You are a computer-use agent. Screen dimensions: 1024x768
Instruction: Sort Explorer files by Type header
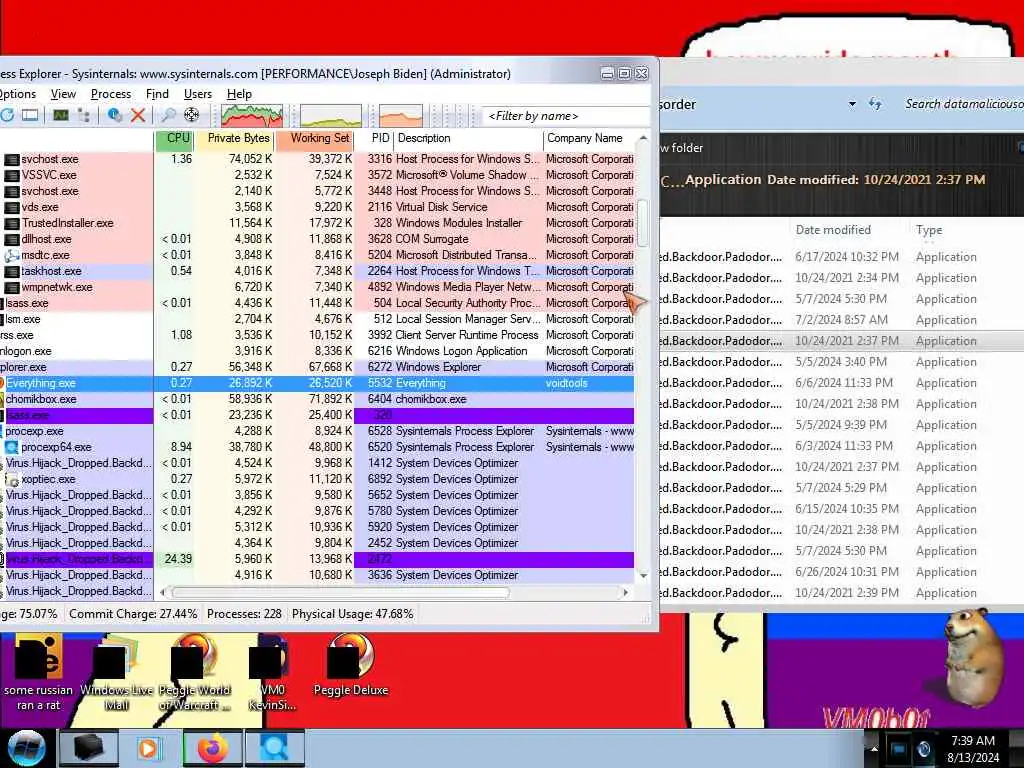click(x=929, y=230)
